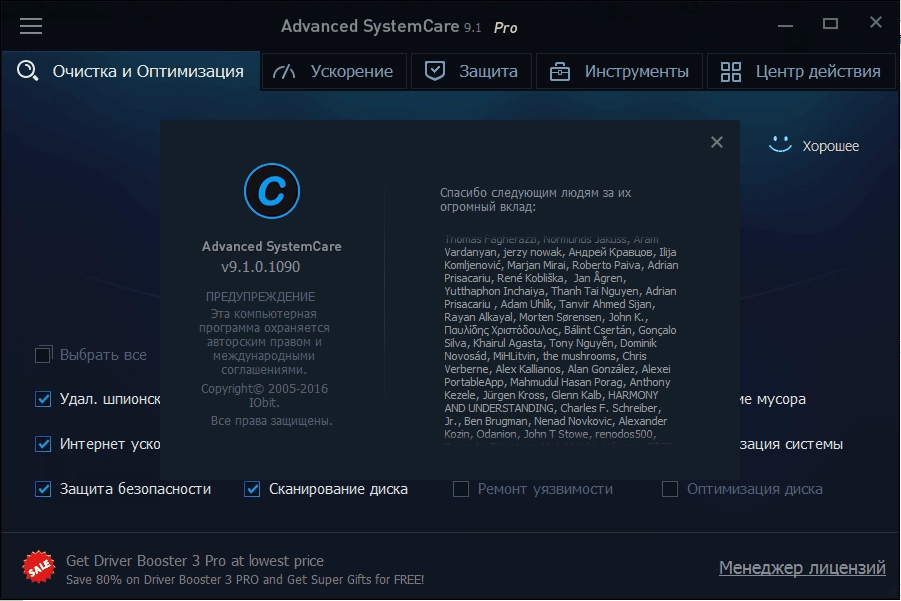Click the ПРЕДУПРЕЖДЕНИЕ heading
This screenshot has height=601, width=901.
260,297
